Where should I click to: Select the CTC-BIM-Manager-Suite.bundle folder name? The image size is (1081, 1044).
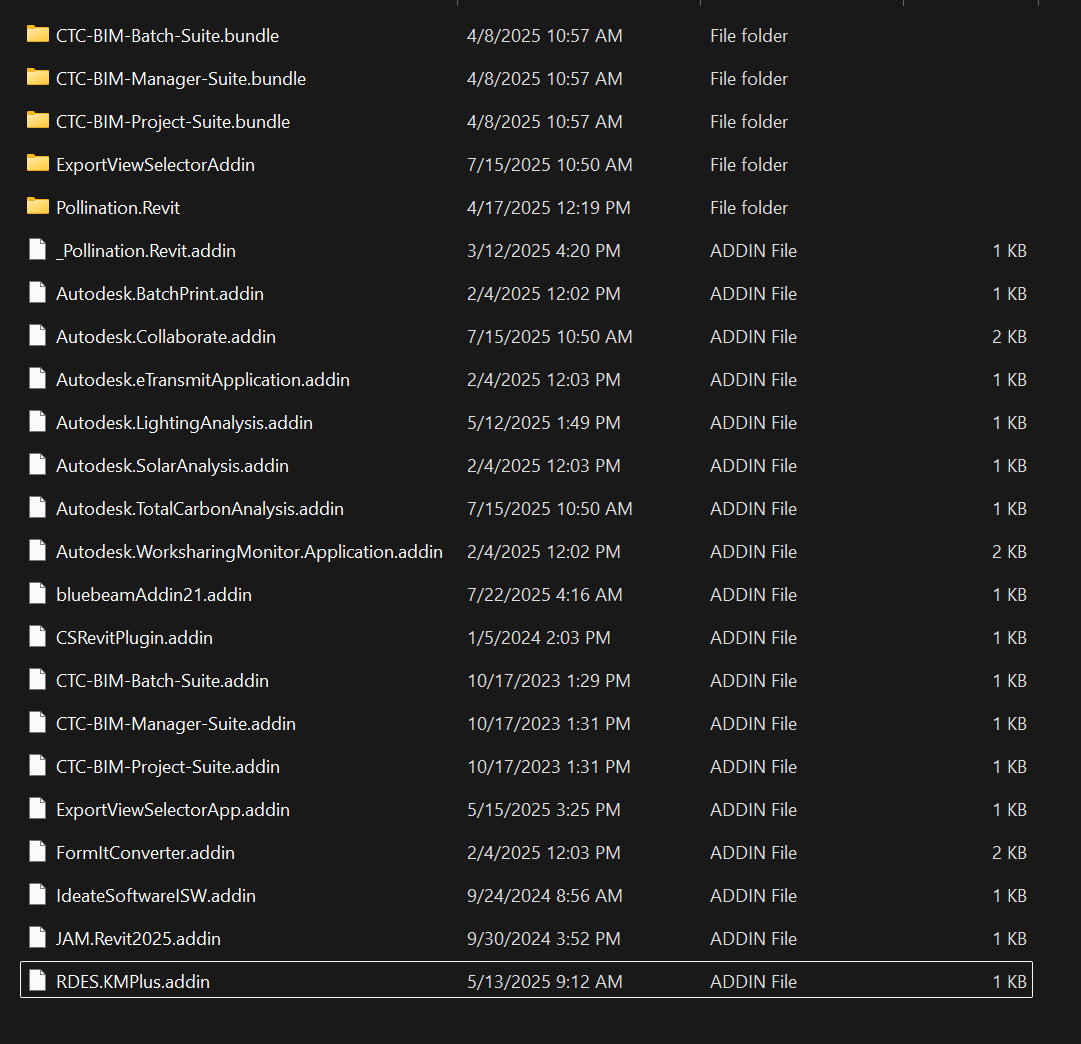coord(181,79)
